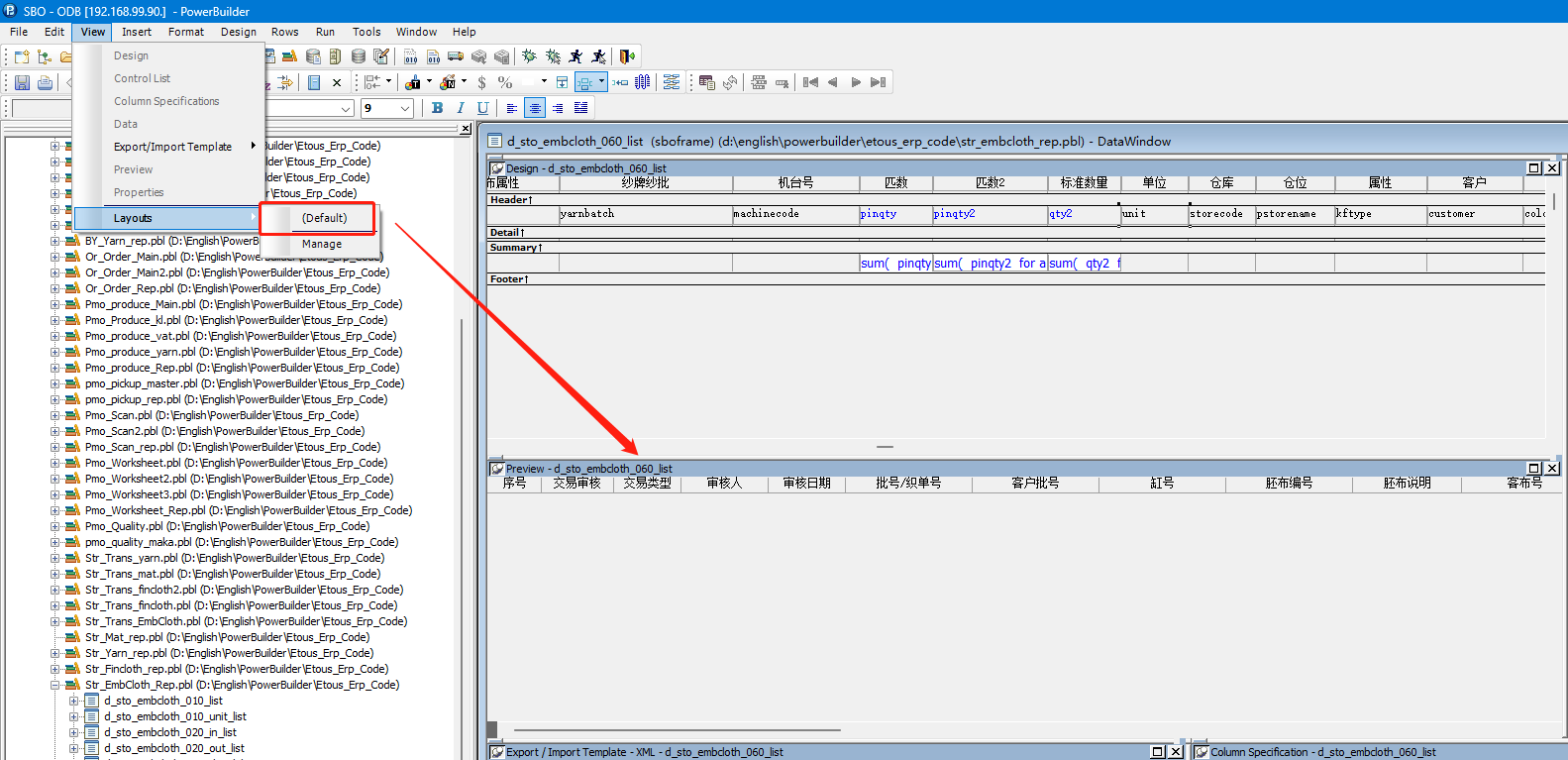This screenshot has height=760, width=1568.
Task: Click the tab order flowchart icon
Action: (672, 82)
